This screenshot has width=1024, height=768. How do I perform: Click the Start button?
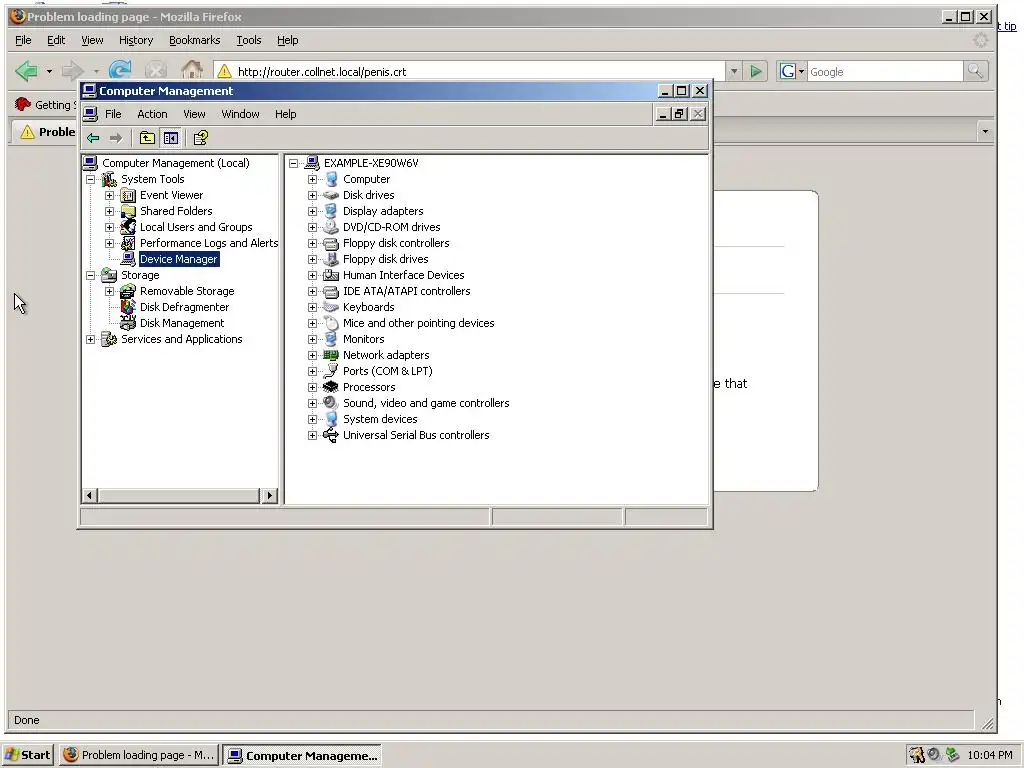[28, 755]
